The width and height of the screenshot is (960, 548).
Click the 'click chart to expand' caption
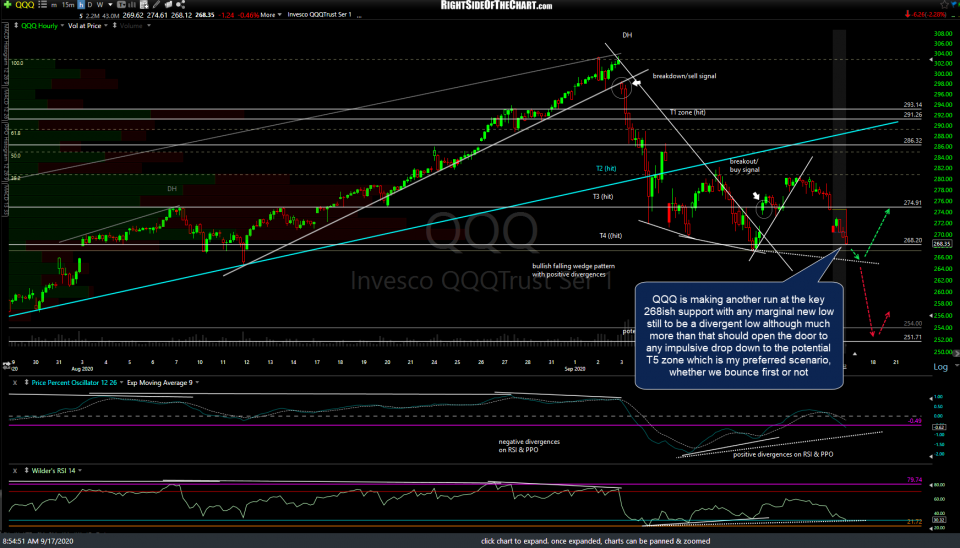[595, 541]
